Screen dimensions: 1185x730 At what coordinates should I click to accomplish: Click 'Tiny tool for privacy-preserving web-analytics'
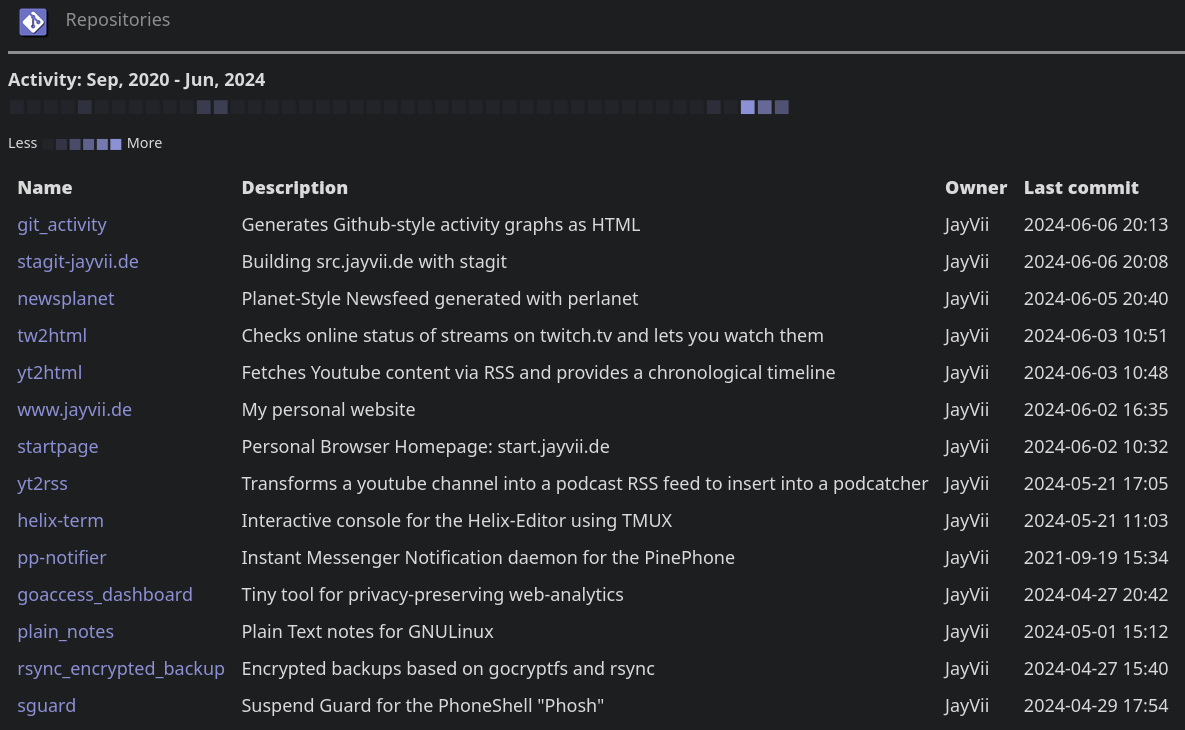[432, 595]
